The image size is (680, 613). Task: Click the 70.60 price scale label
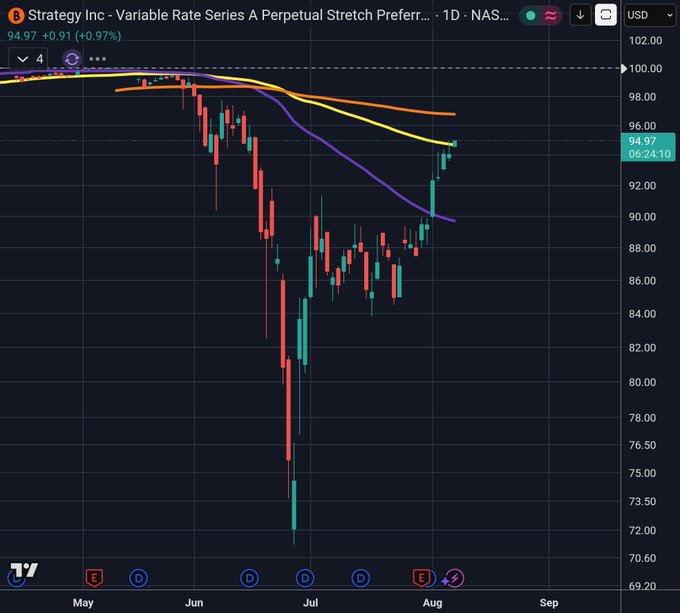[642, 558]
